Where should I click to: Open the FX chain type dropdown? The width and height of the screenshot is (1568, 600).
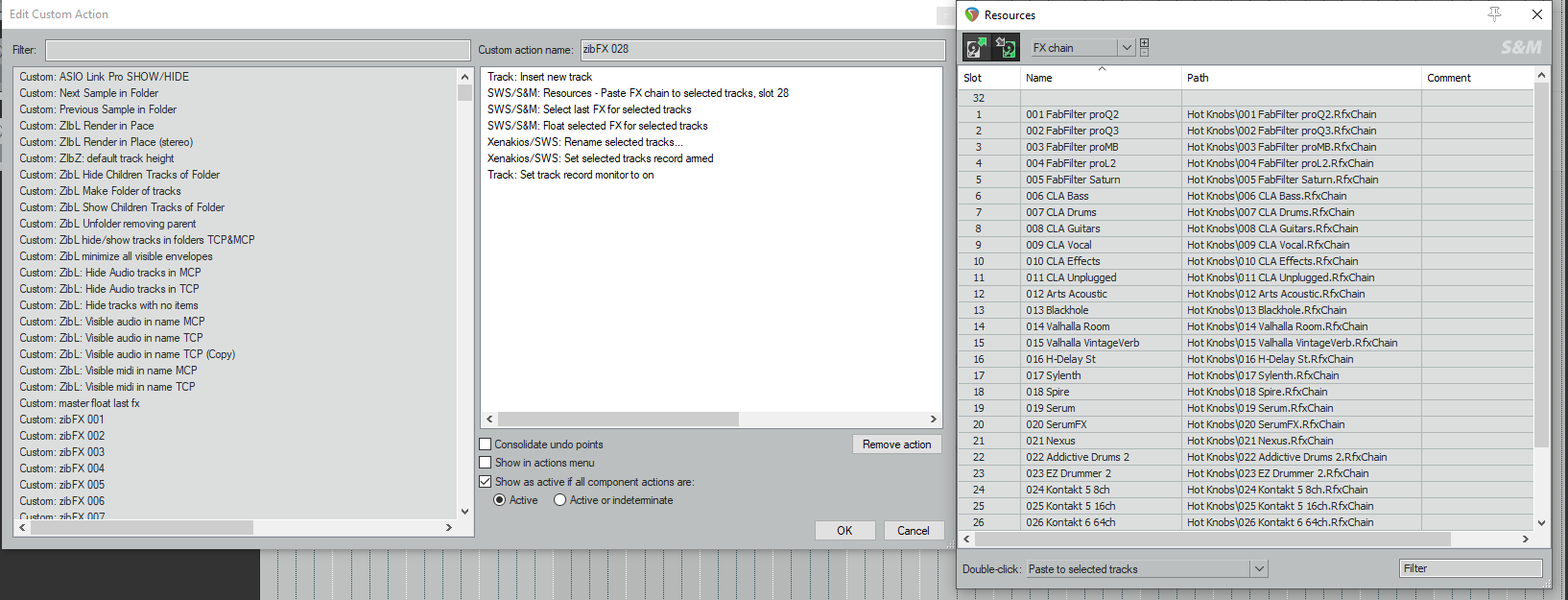(1082, 47)
